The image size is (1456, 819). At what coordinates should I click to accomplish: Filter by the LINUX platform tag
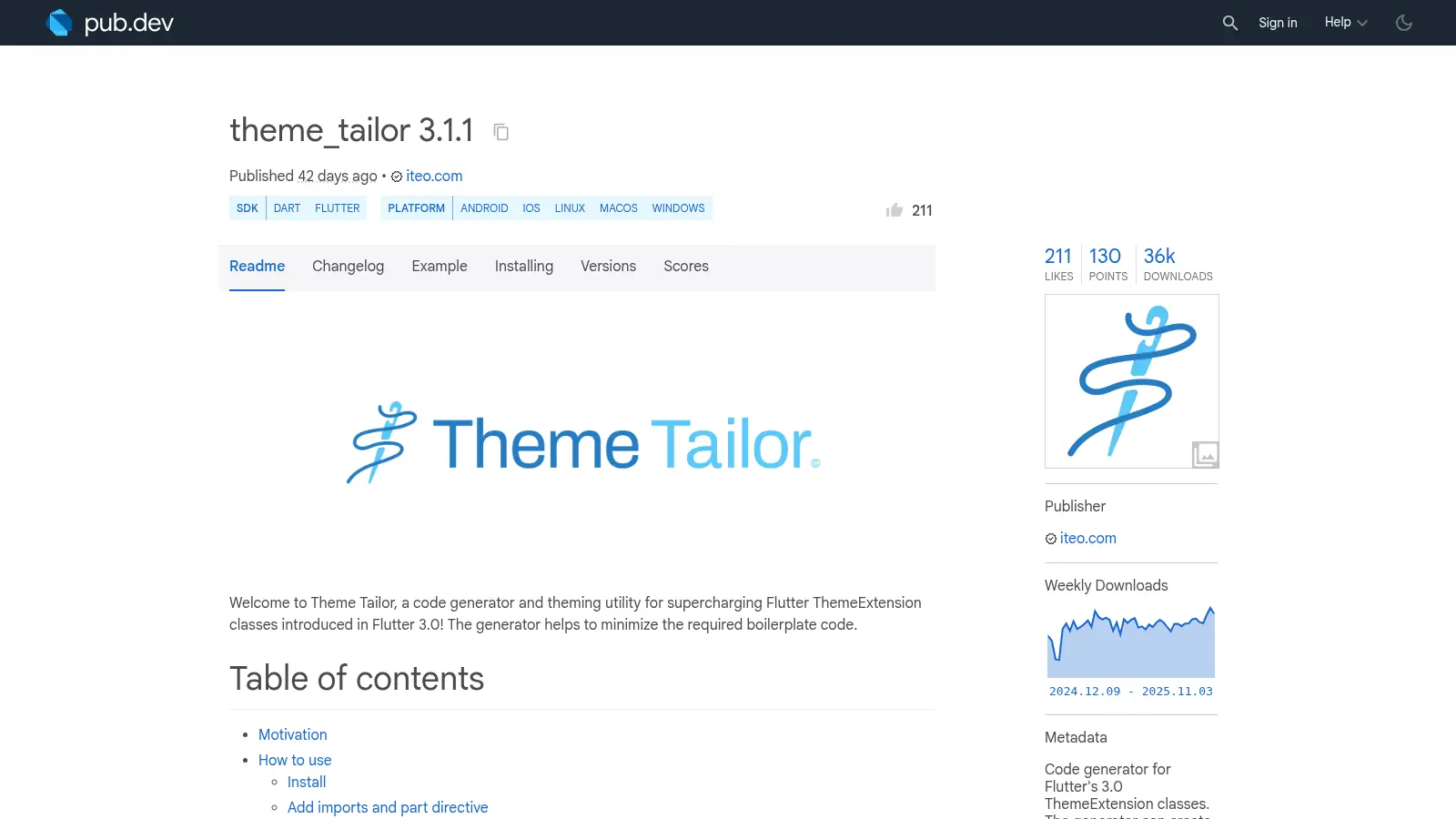coord(570,208)
